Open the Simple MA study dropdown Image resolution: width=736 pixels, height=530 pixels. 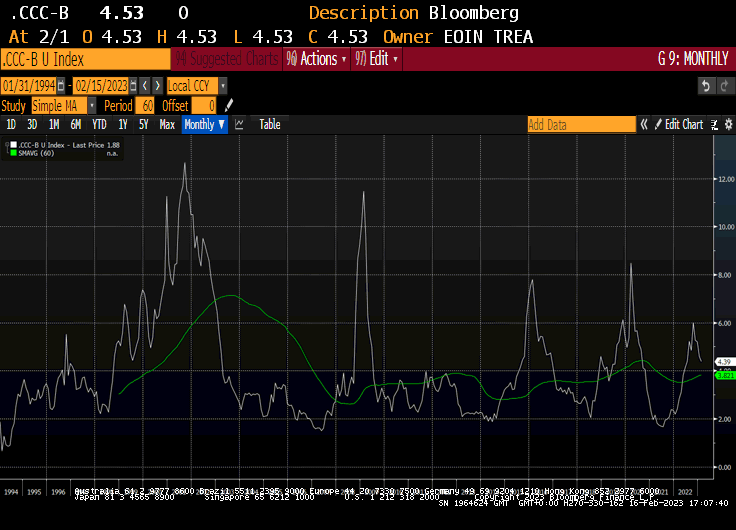pyautogui.click(x=92, y=105)
